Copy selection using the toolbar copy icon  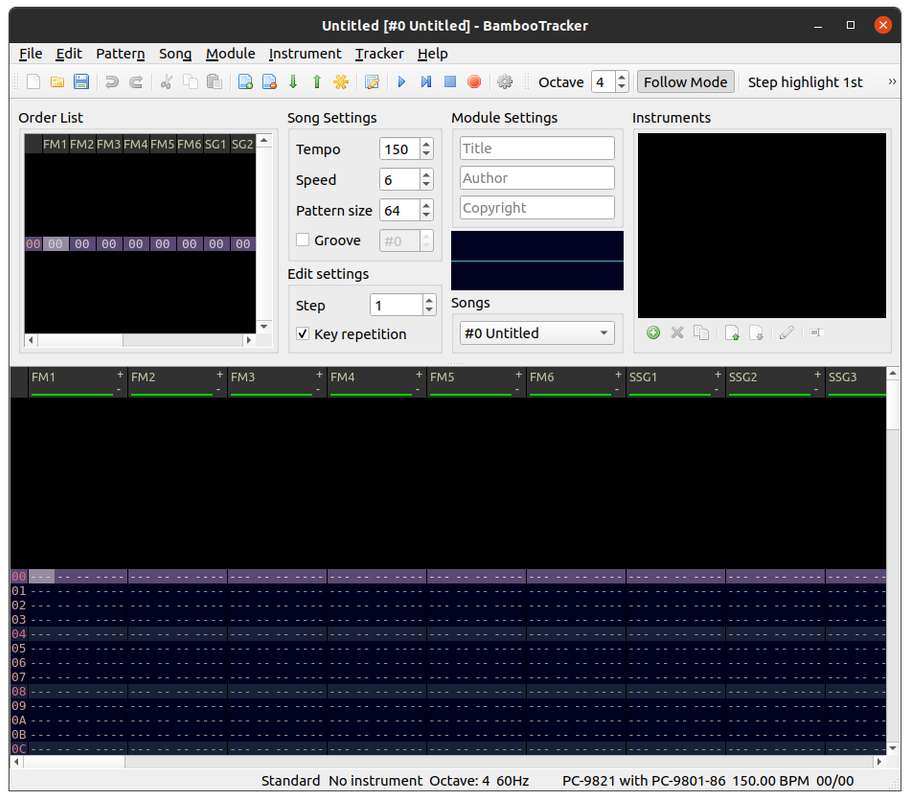(190, 82)
